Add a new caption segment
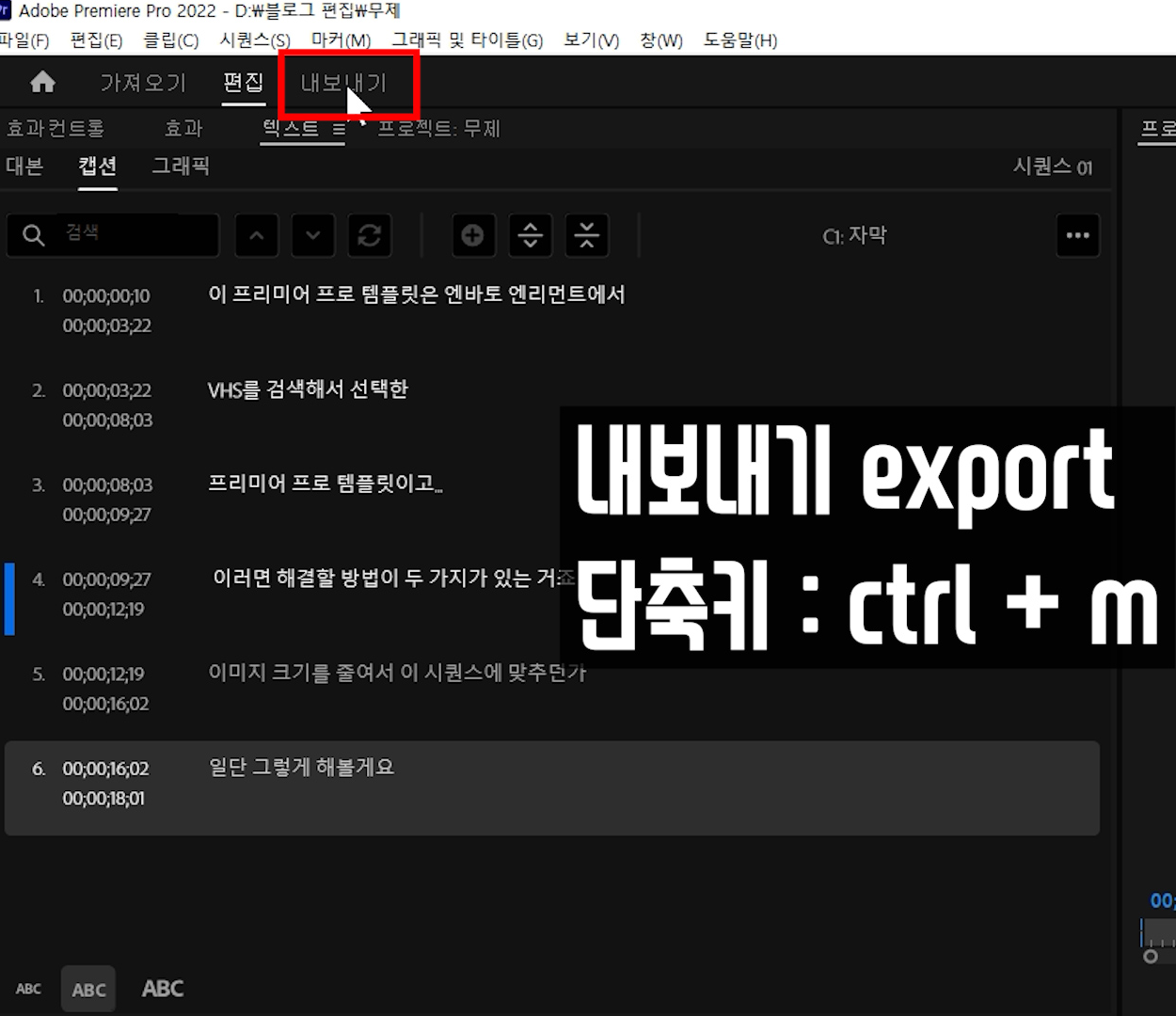The image size is (1176, 1016). coord(473,235)
